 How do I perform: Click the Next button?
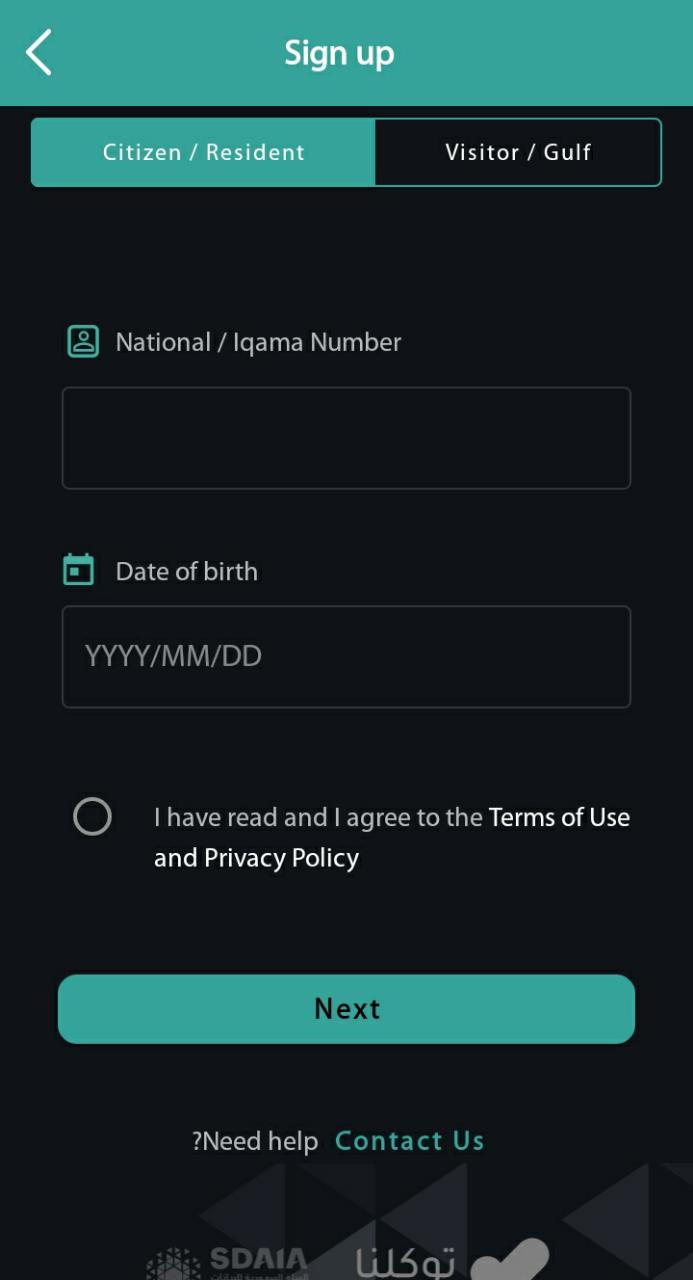pos(346,1008)
